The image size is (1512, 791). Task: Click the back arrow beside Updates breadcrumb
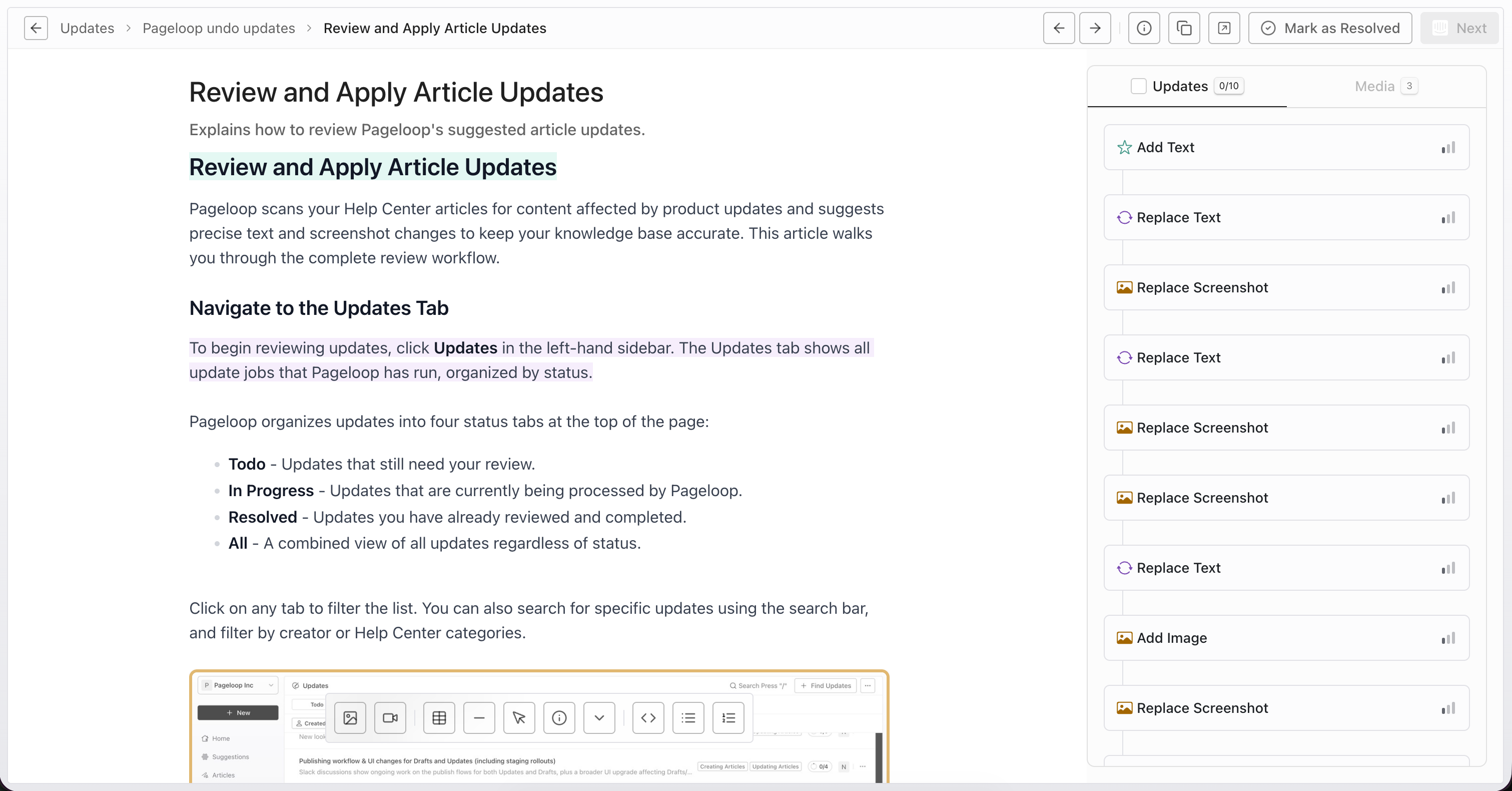point(36,28)
